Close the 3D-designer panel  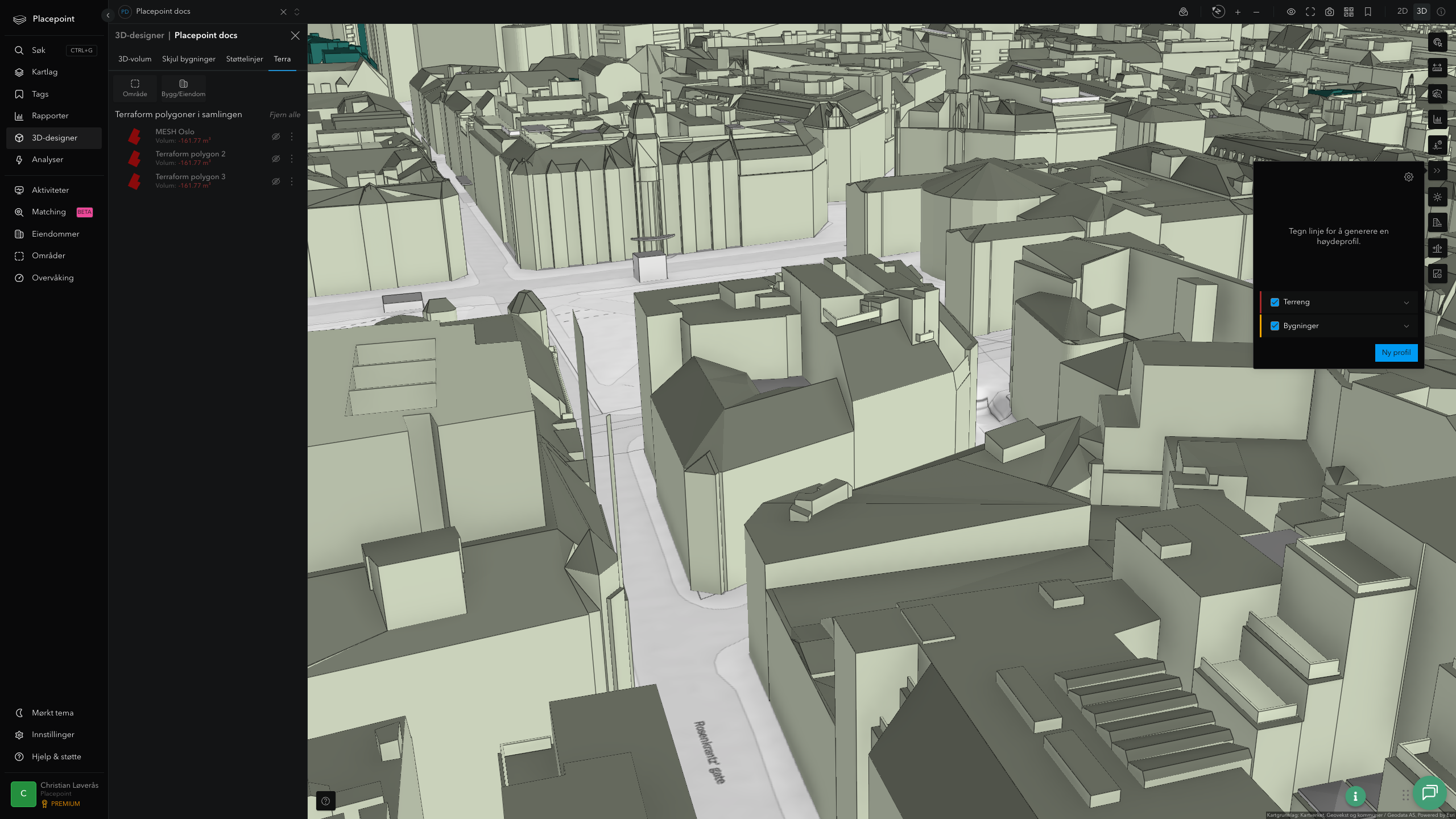(295, 35)
